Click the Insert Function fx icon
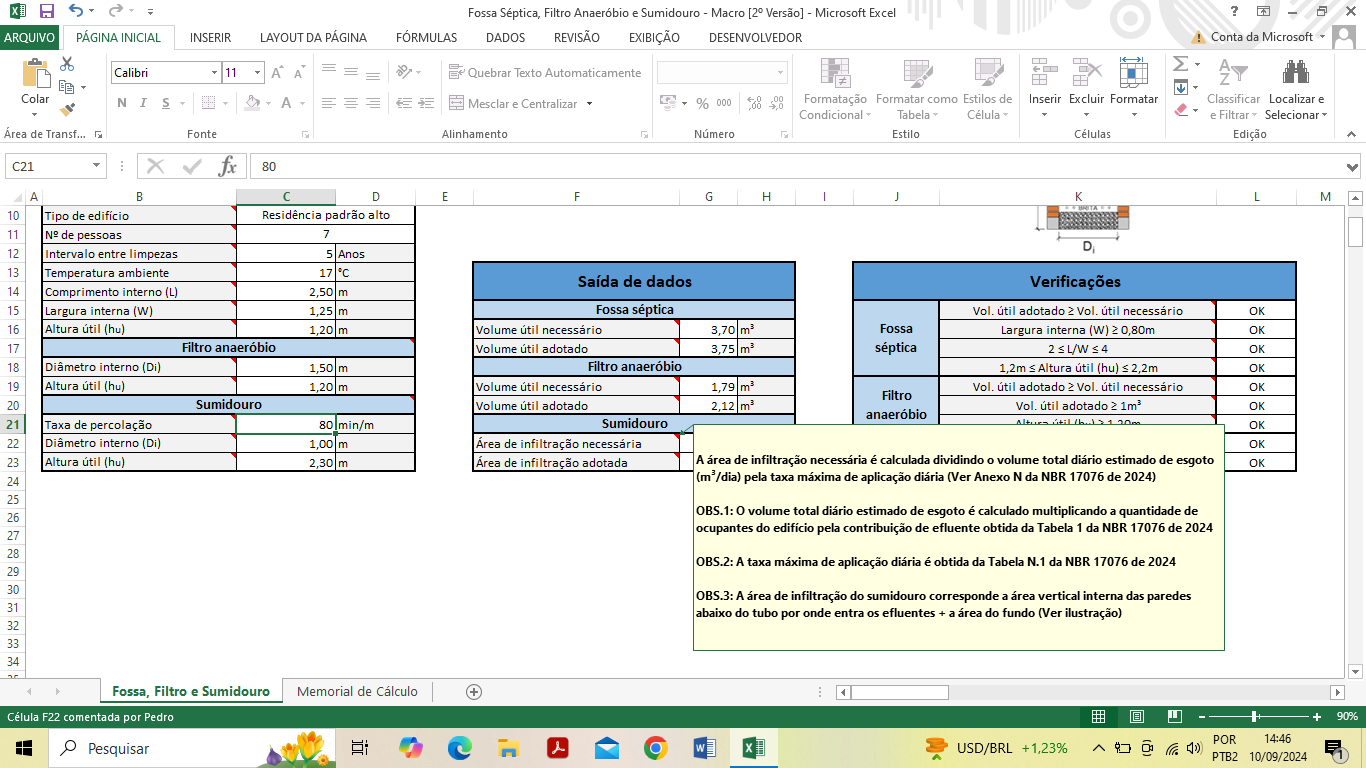The height and width of the screenshot is (768, 1366). (227, 166)
